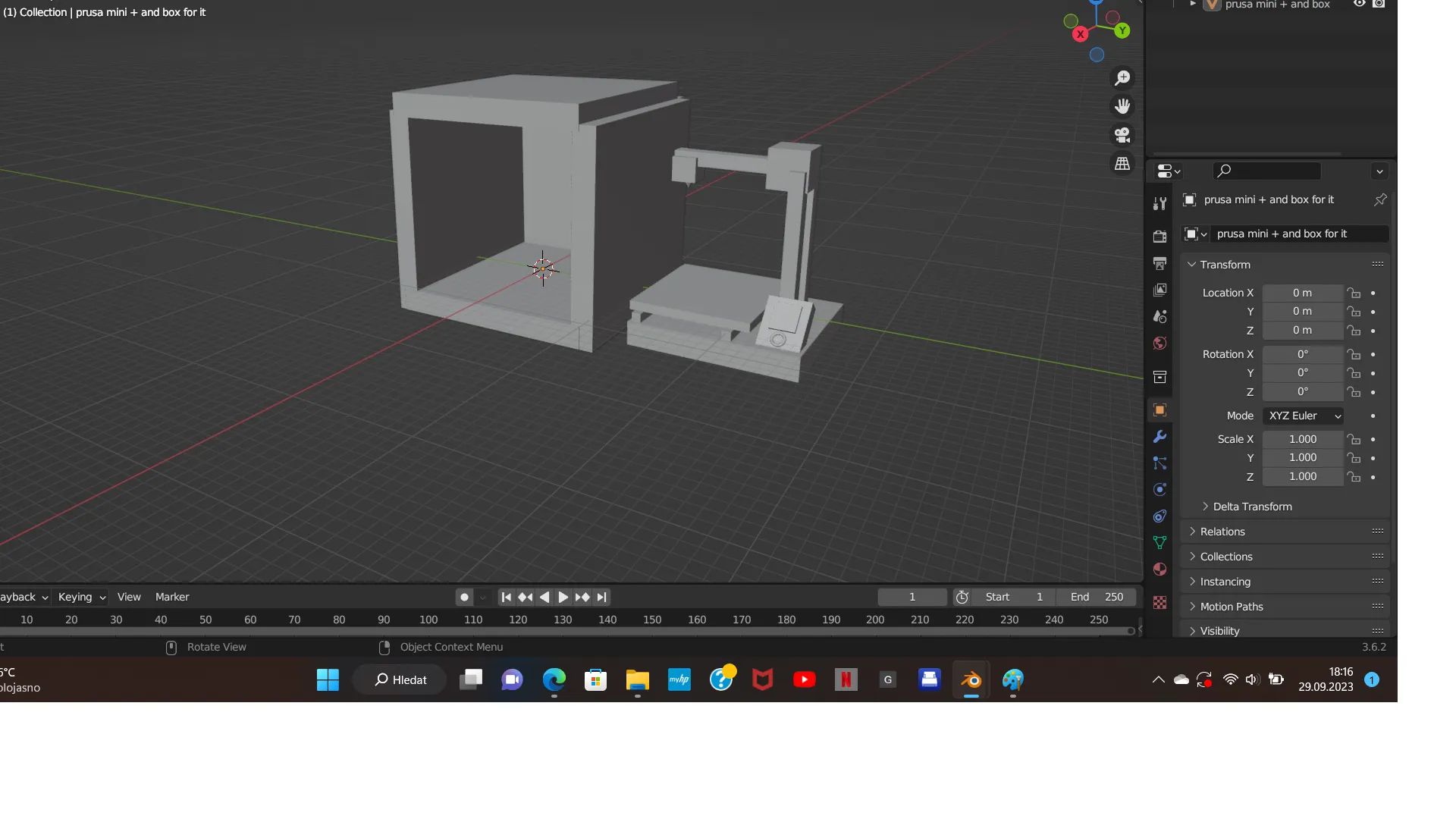
Task: Open the Mode dropdown set to XYZ Euler
Action: click(x=1303, y=416)
